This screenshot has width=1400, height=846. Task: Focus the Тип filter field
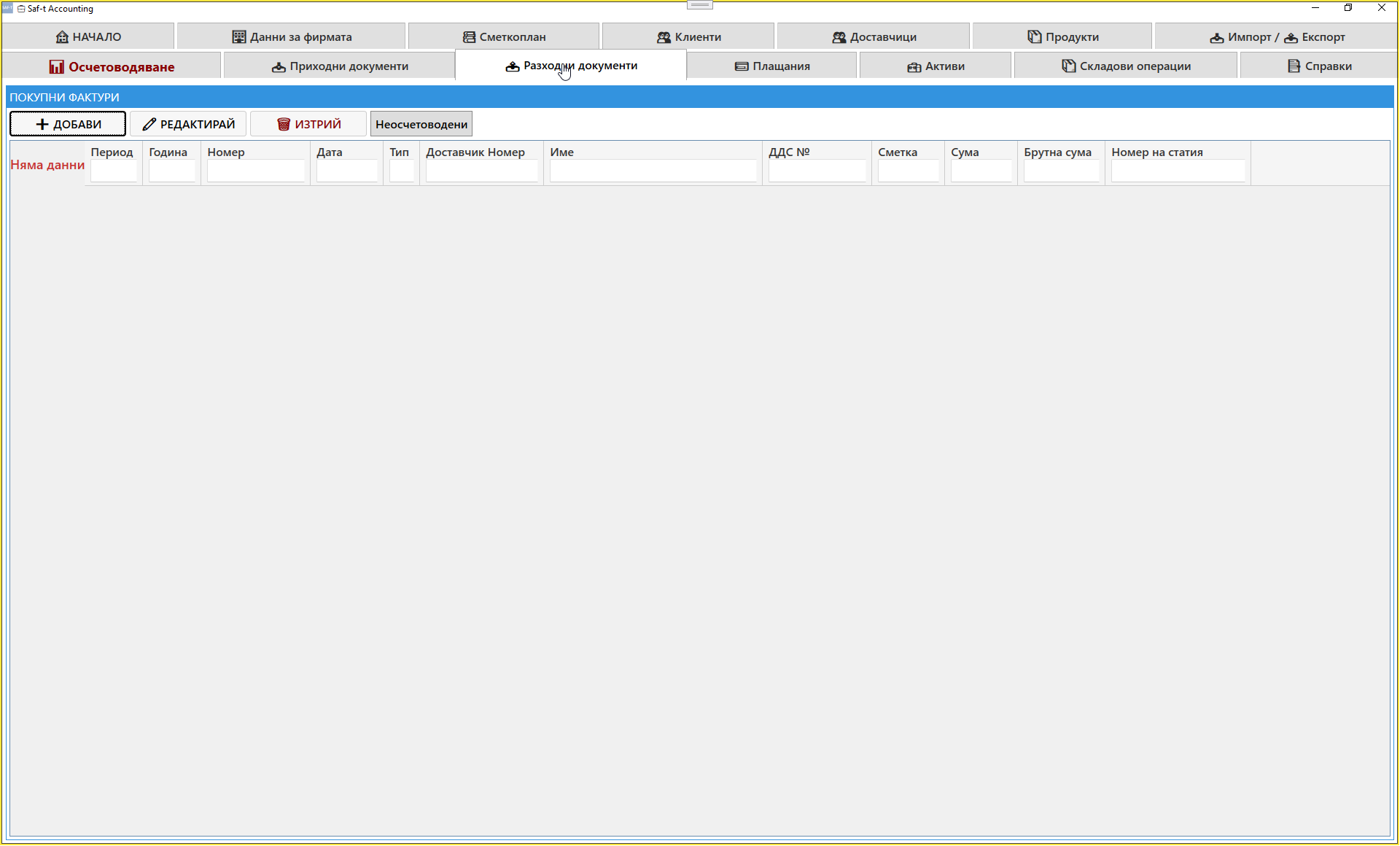[402, 171]
